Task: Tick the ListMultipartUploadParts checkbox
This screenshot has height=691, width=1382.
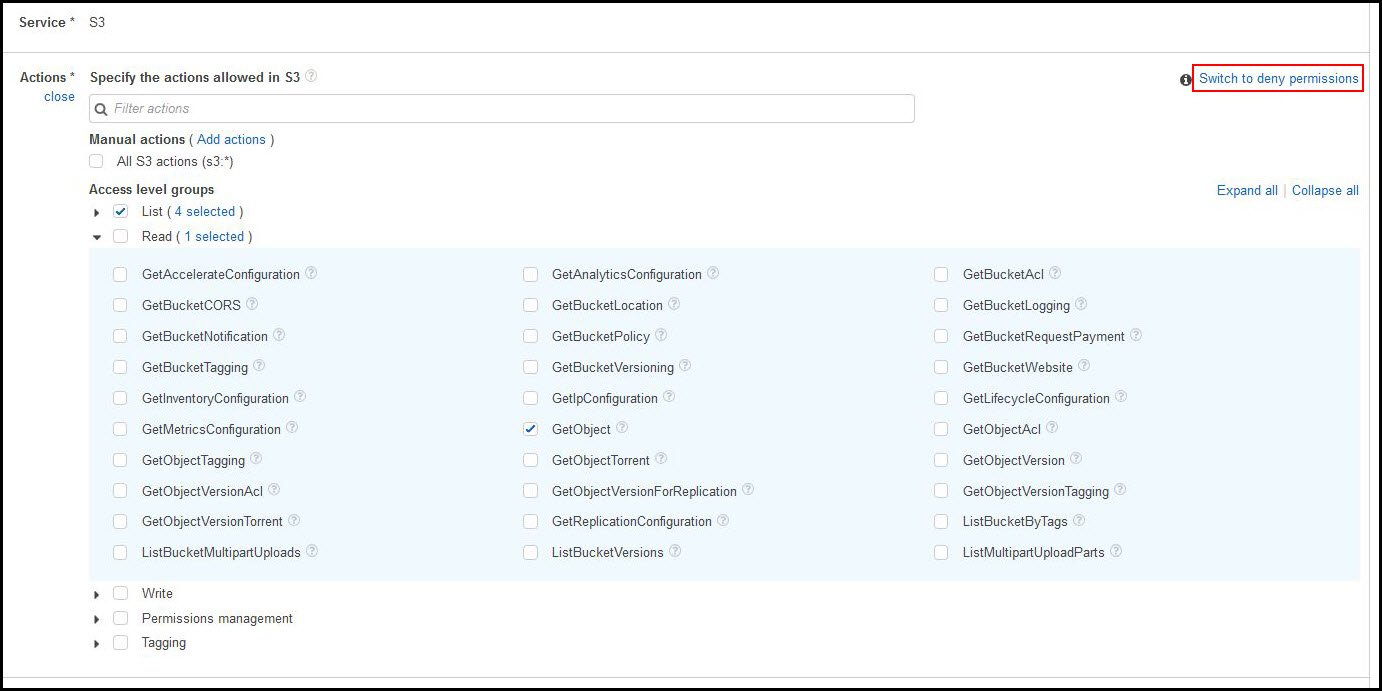Action: 941,552
